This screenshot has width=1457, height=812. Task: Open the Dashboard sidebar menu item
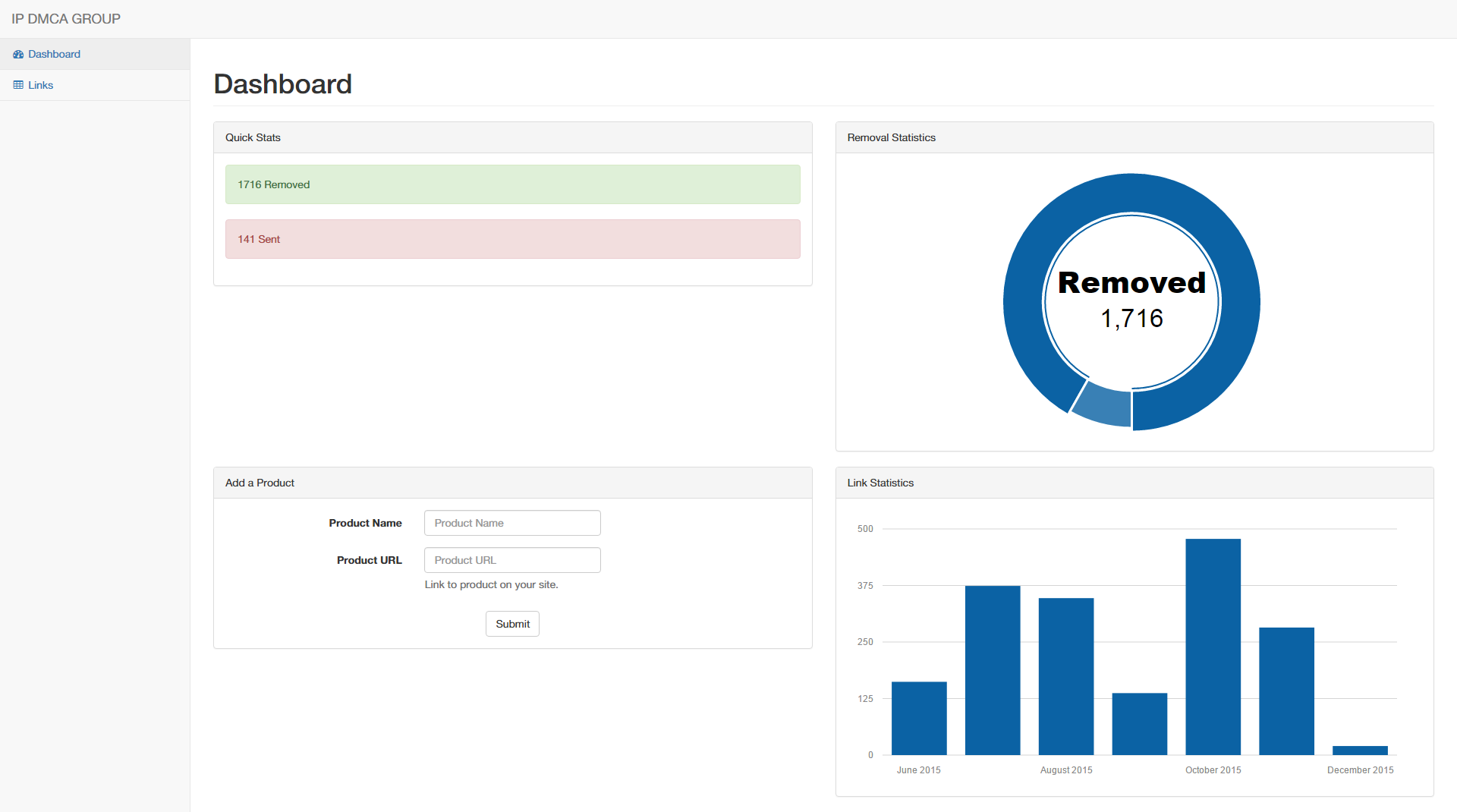coord(54,55)
